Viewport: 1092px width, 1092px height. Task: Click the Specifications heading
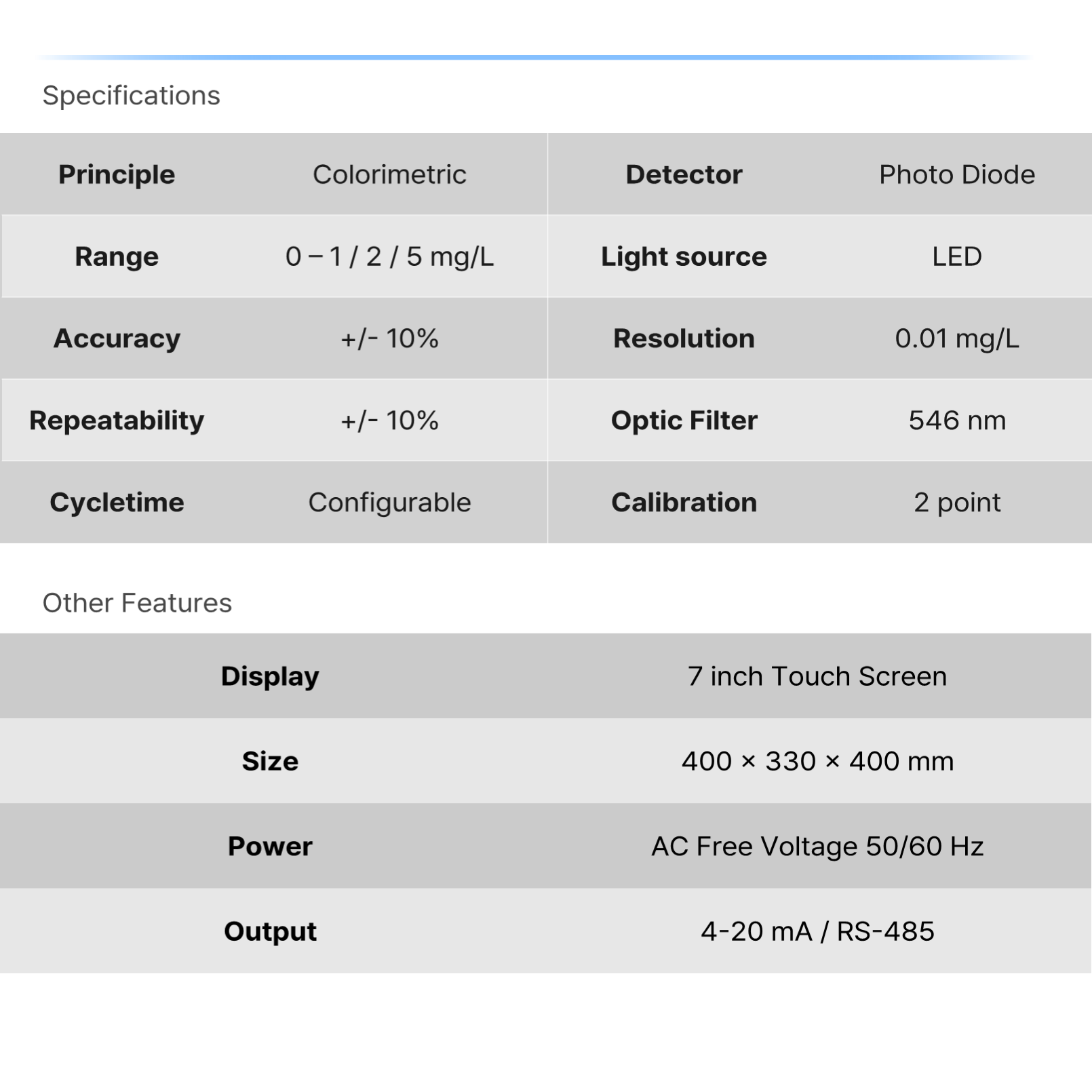(x=131, y=96)
